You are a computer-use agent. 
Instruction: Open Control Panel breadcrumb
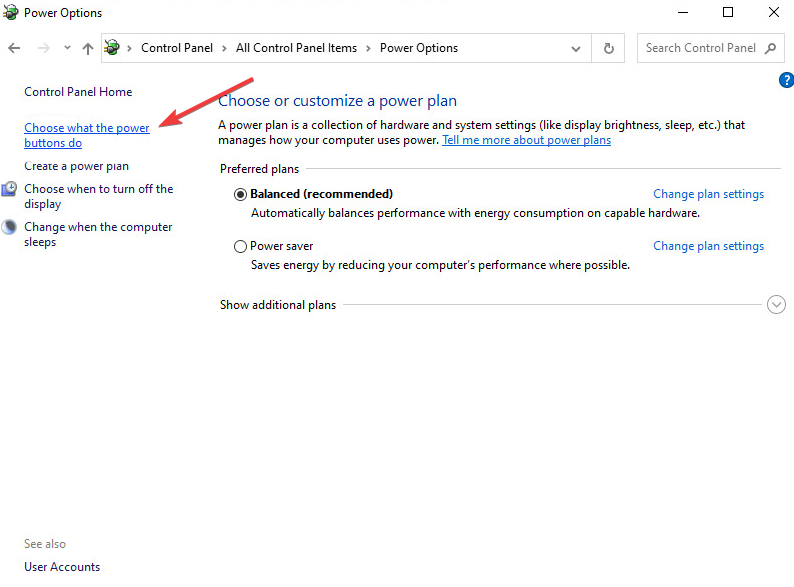[x=177, y=48]
